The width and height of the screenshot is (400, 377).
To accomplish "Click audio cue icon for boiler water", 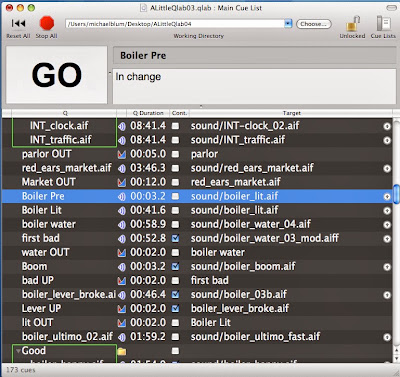I will tap(122, 224).
